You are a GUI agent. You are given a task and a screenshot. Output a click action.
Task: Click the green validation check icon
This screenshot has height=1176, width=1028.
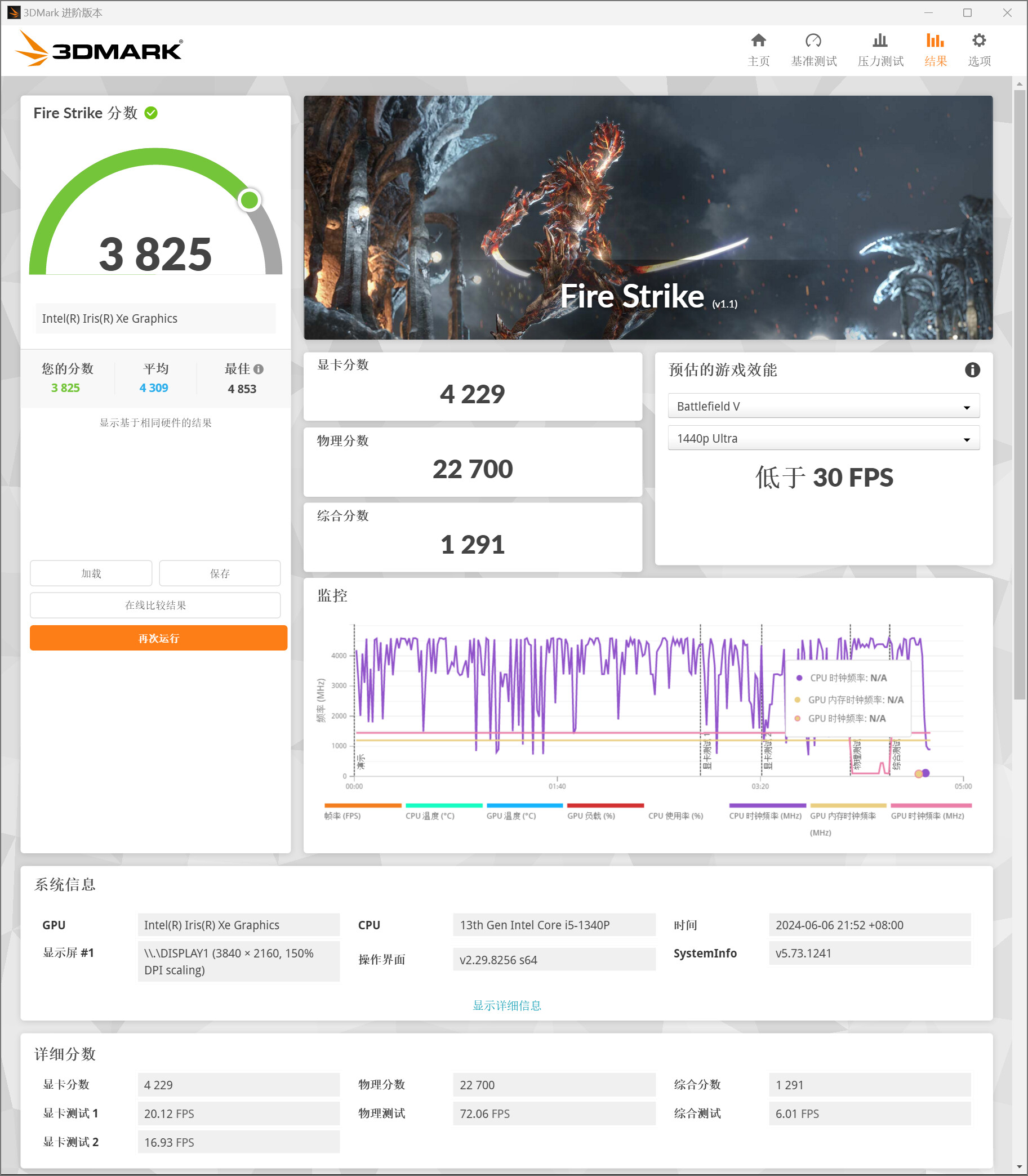coord(152,113)
